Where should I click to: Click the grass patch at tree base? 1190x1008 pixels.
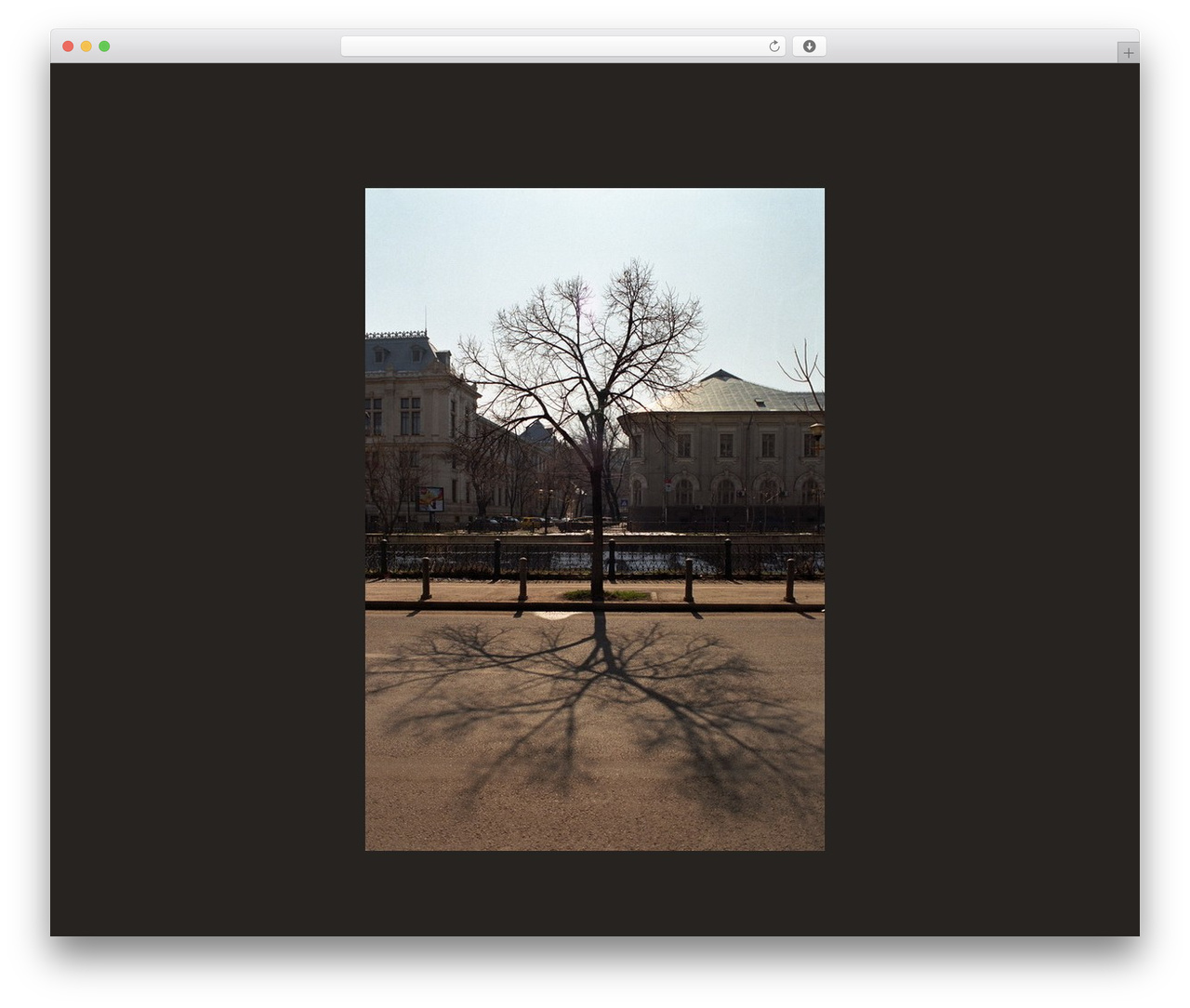point(606,595)
